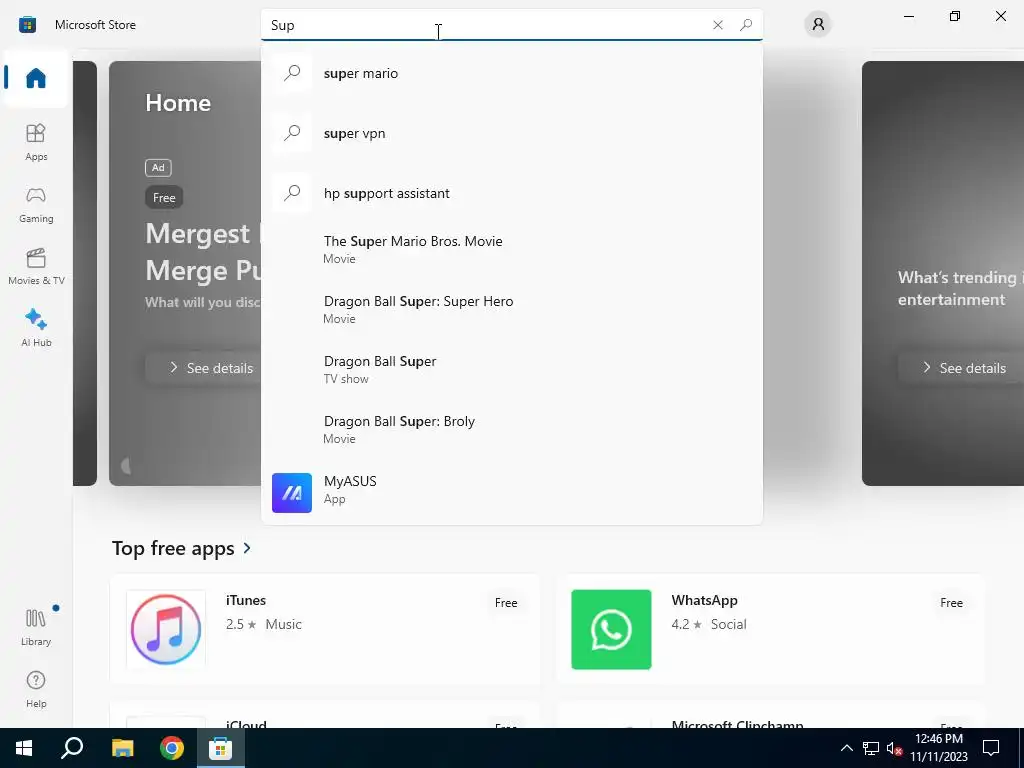Open Dragon Ball Super TV show result
The image size is (1024, 768).
pos(511,370)
